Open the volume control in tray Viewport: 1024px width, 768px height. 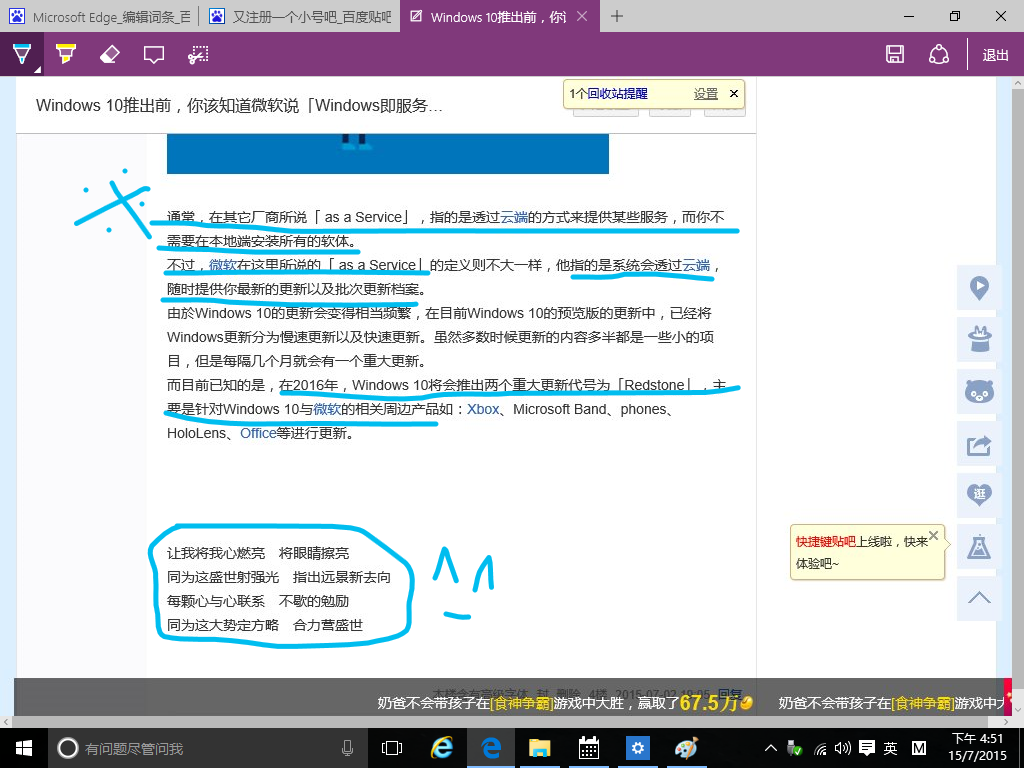pos(842,748)
